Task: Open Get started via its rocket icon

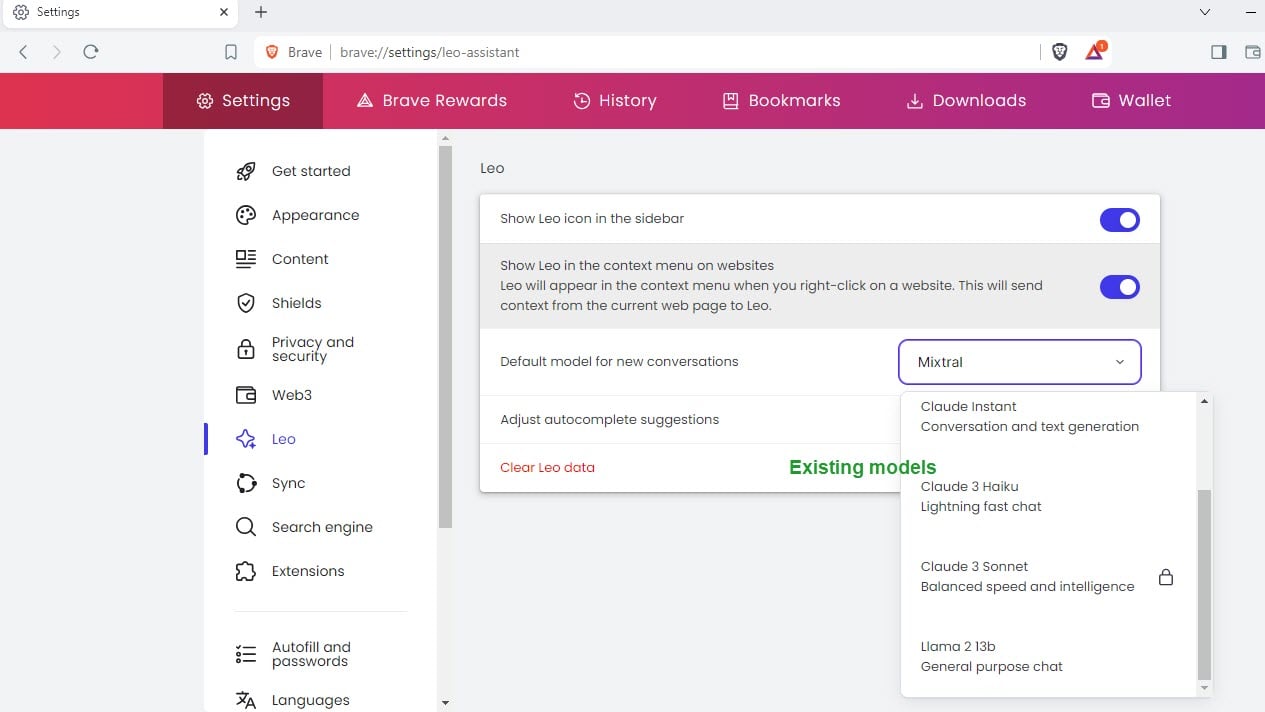Action: [x=246, y=171]
